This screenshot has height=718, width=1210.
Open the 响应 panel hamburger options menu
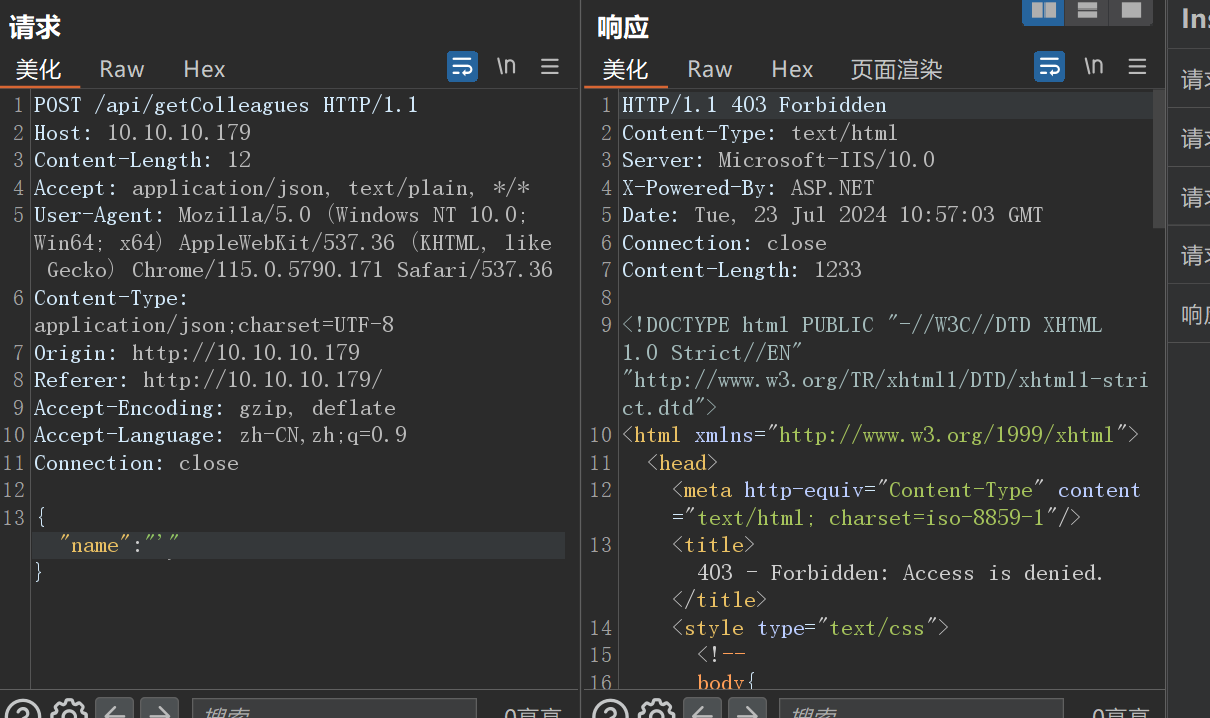[x=1137, y=67]
